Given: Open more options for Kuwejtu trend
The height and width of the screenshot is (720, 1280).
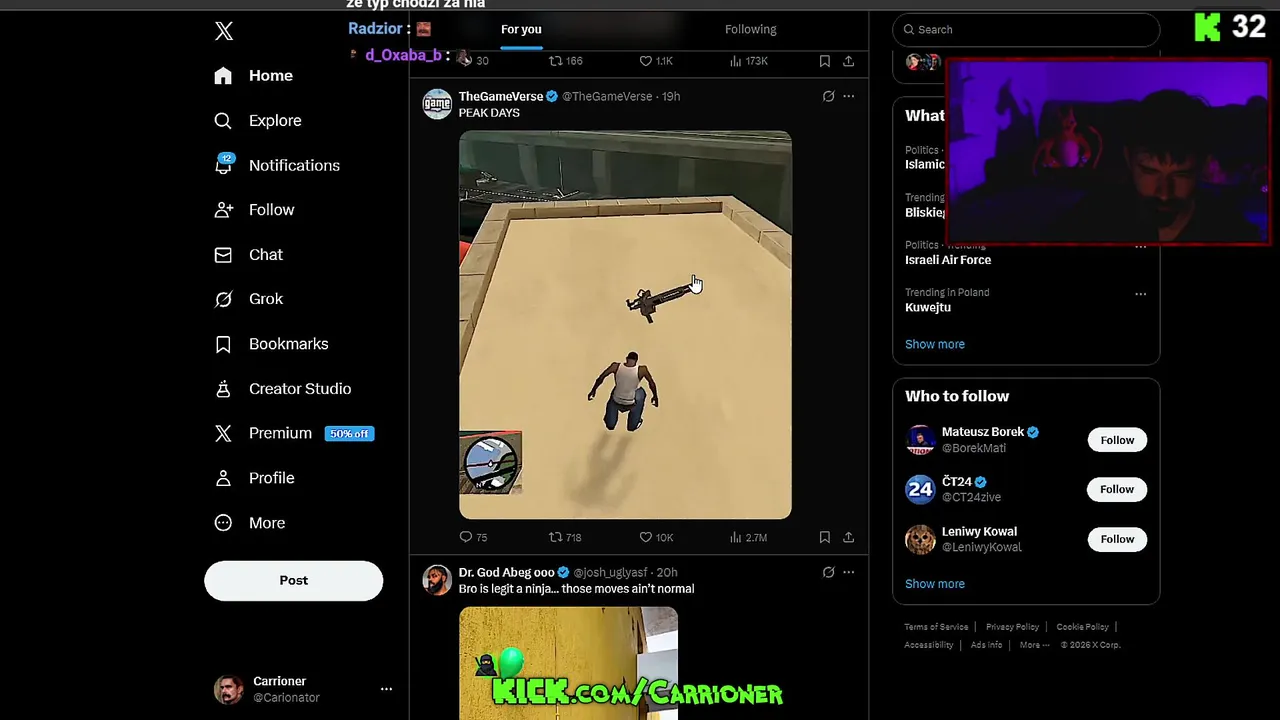Looking at the screenshot, I should click(x=1140, y=294).
